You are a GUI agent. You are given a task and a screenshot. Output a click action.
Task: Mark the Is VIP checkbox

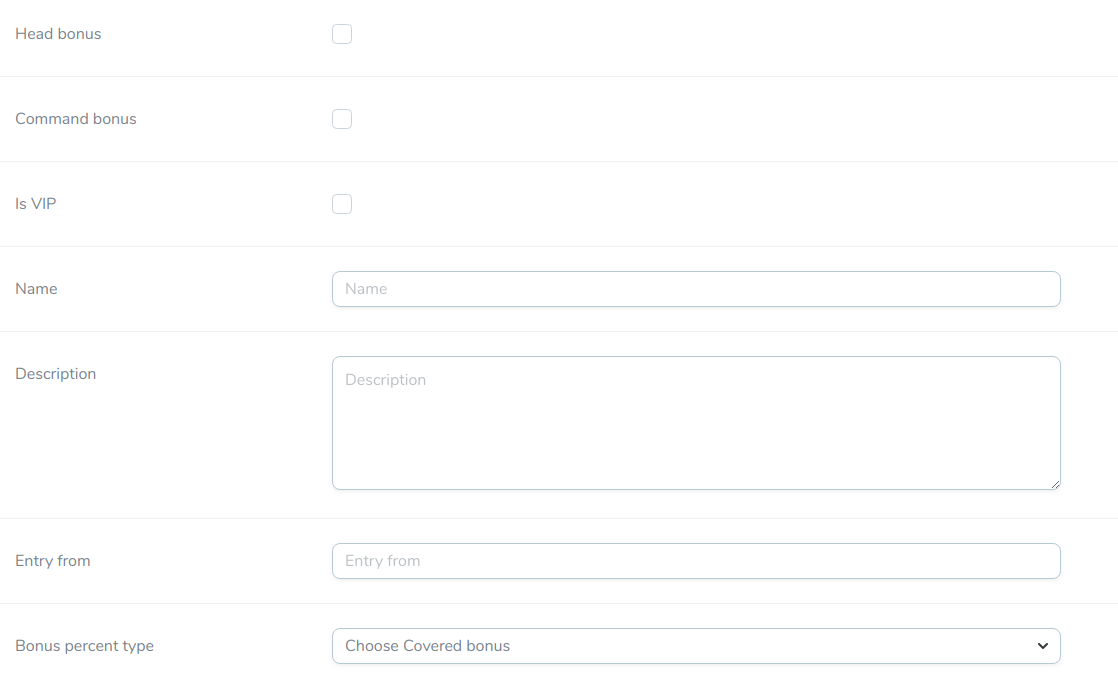click(342, 204)
